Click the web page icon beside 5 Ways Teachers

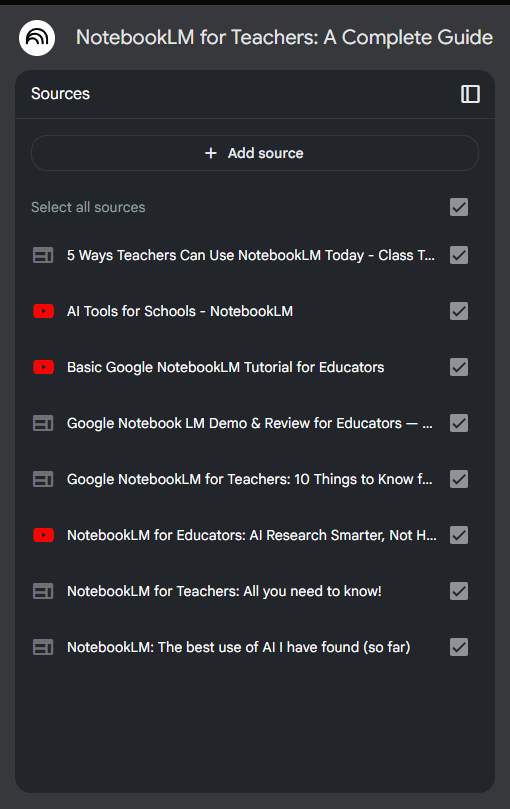(43, 255)
